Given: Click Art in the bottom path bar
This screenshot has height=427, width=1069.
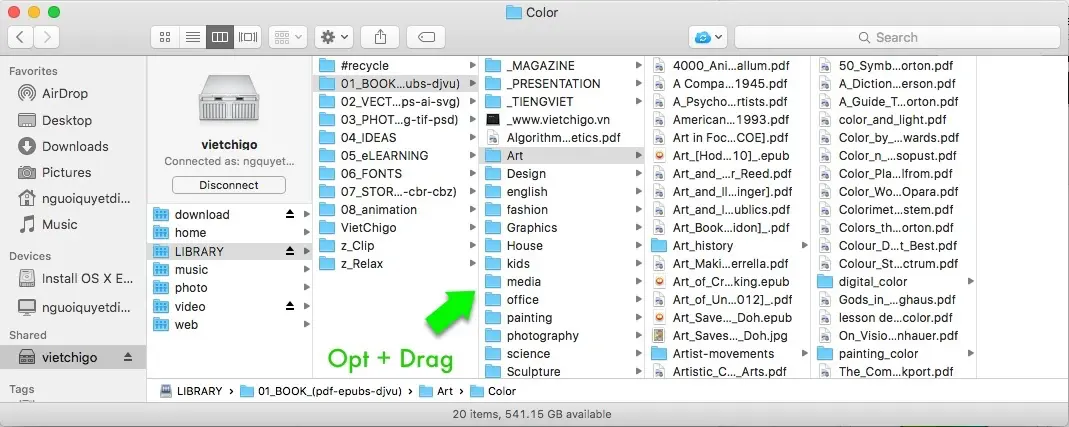Looking at the screenshot, I should point(444,391).
